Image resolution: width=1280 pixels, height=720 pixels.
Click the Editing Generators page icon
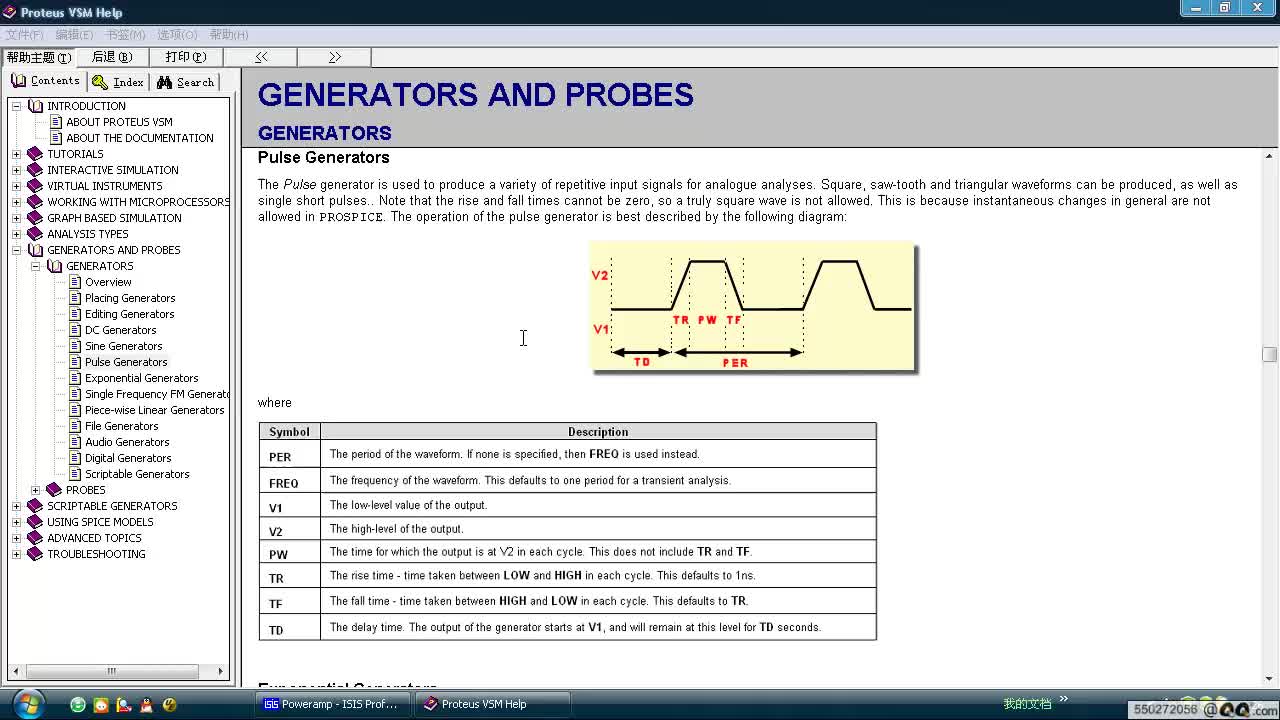tap(75, 314)
